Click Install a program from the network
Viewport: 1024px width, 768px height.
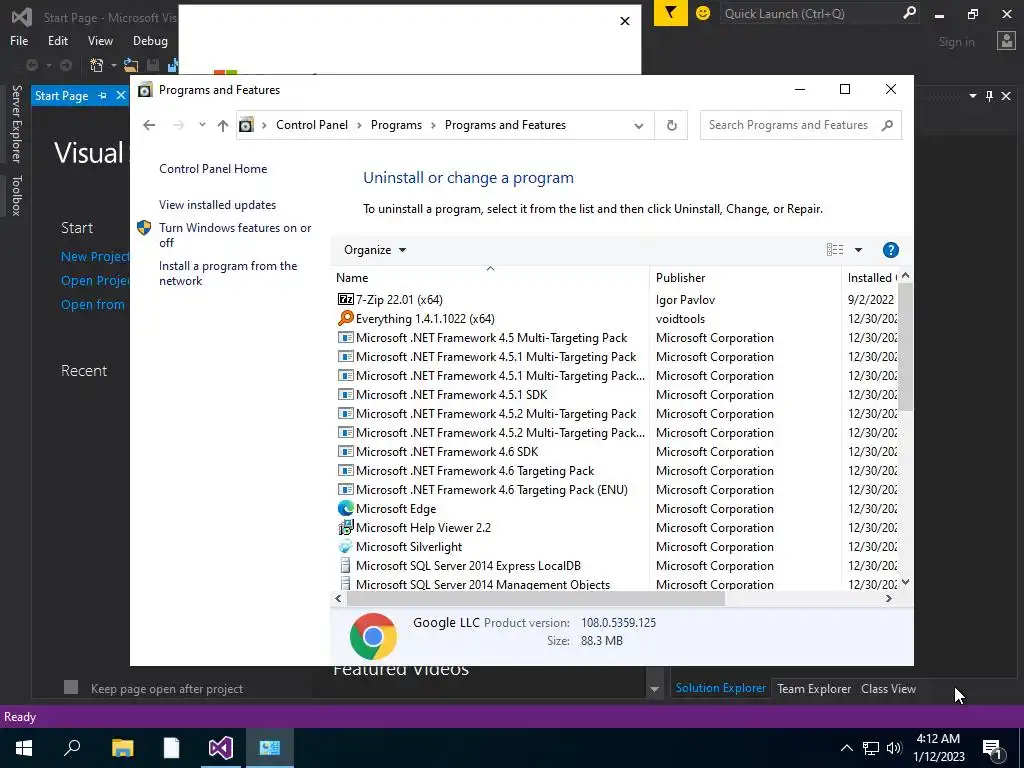click(228, 273)
